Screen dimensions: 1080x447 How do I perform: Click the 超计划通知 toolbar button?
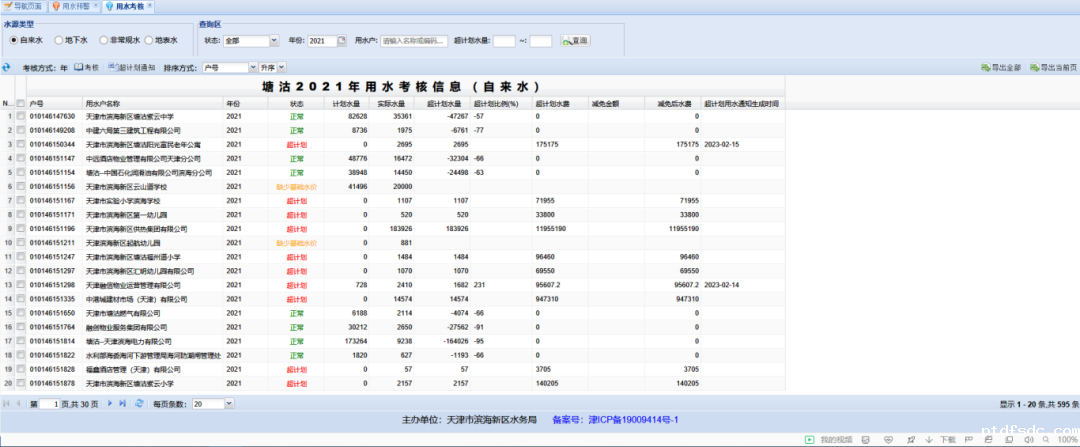[x=132, y=67]
